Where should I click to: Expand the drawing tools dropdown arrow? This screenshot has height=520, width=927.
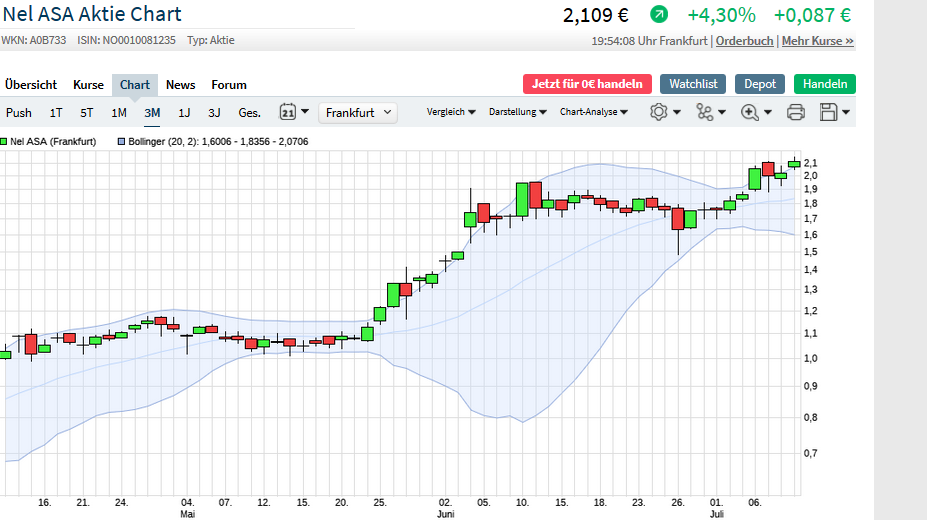coord(722,112)
